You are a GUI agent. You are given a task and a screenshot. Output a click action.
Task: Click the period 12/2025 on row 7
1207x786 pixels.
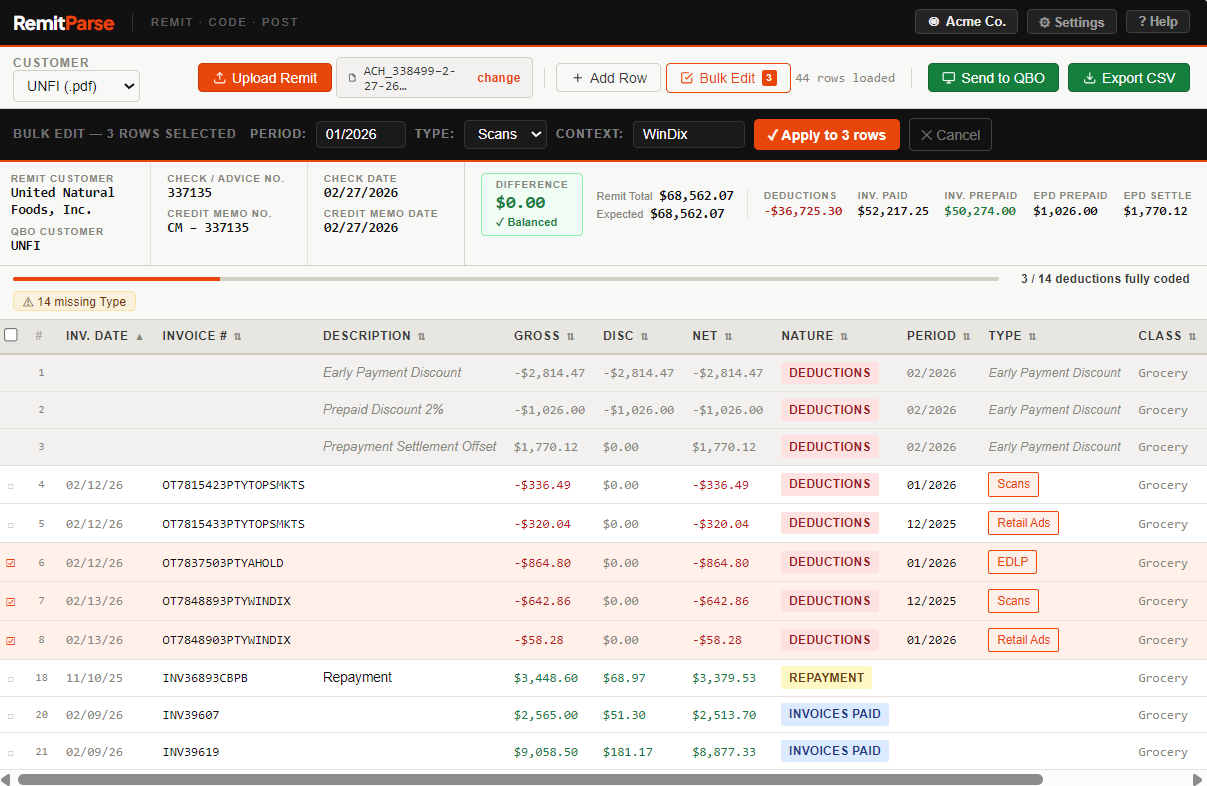pos(931,602)
